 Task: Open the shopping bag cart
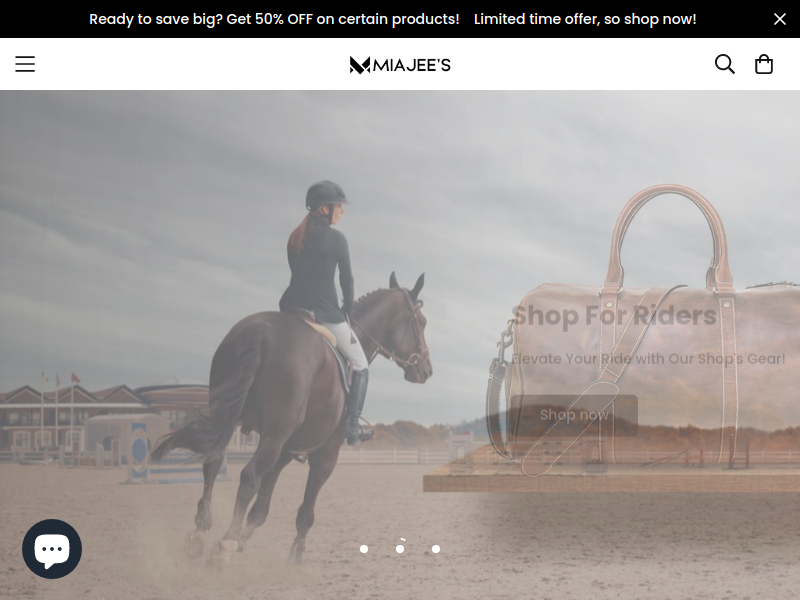click(x=763, y=64)
